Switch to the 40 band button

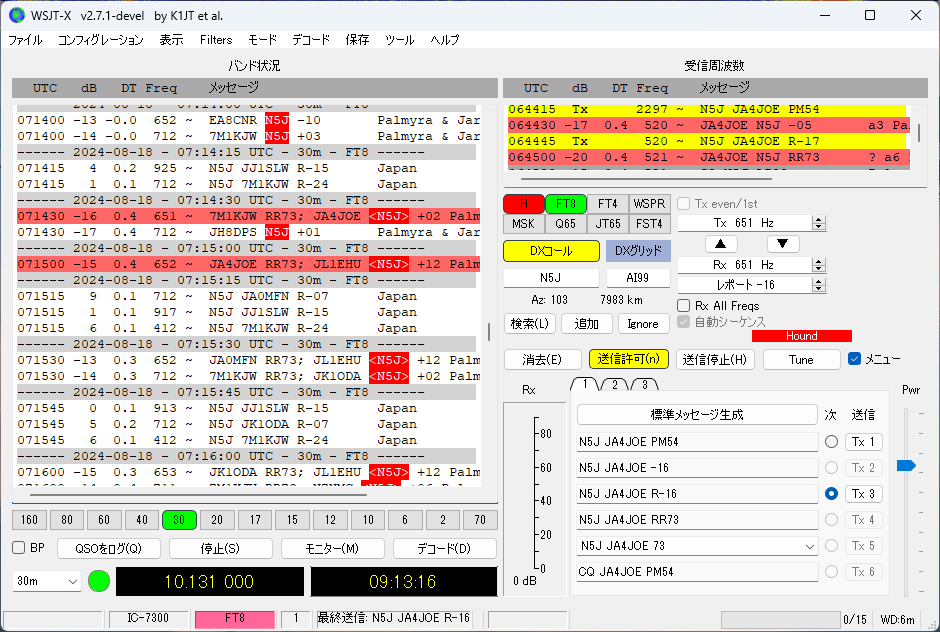[142, 520]
